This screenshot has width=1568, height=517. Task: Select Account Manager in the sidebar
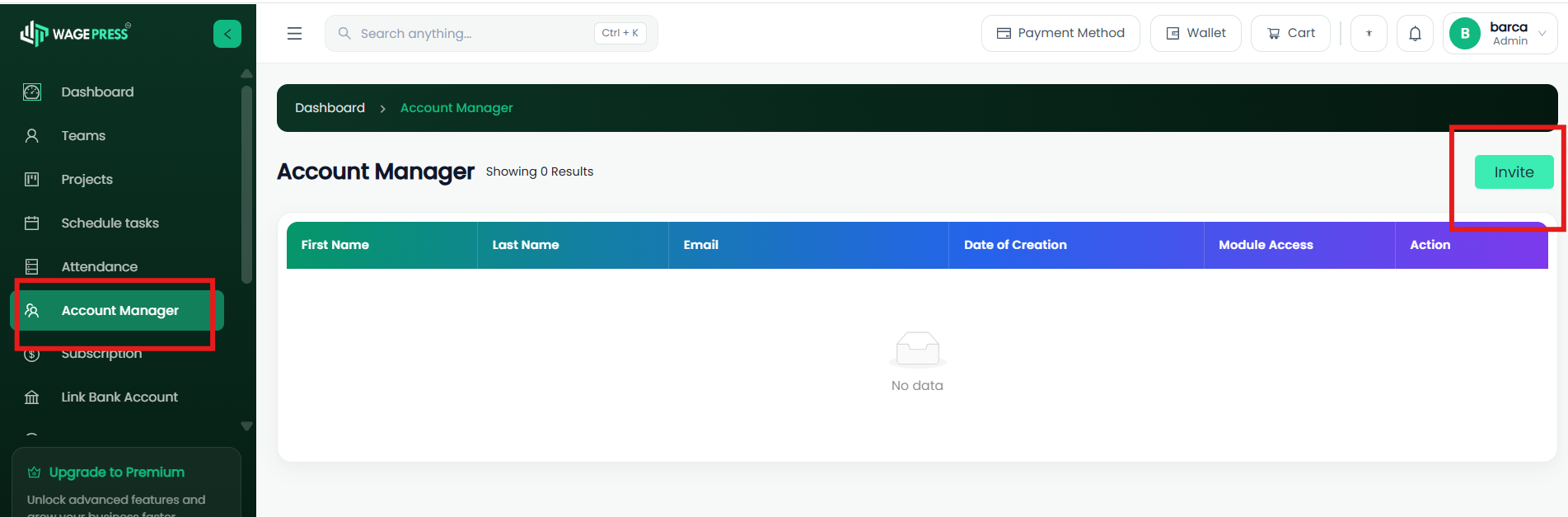pyautogui.click(x=117, y=310)
